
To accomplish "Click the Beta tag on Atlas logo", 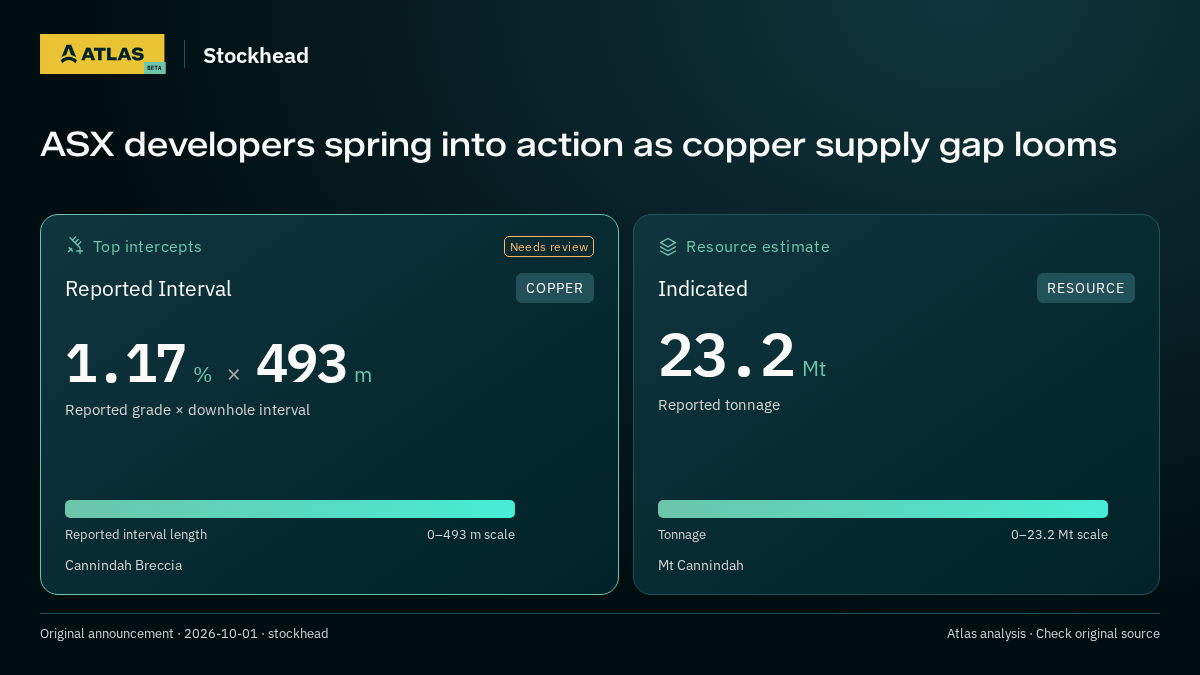I will coord(154,68).
